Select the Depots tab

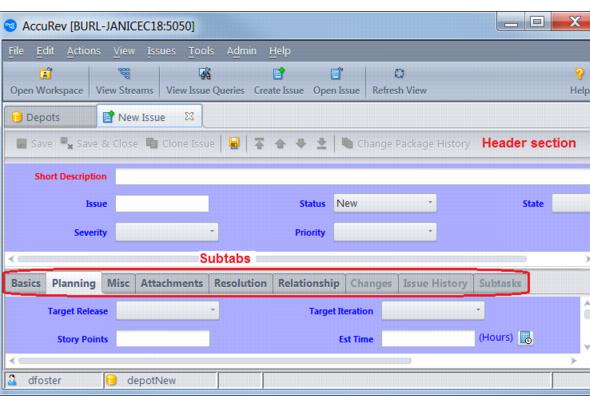(50, 117)
